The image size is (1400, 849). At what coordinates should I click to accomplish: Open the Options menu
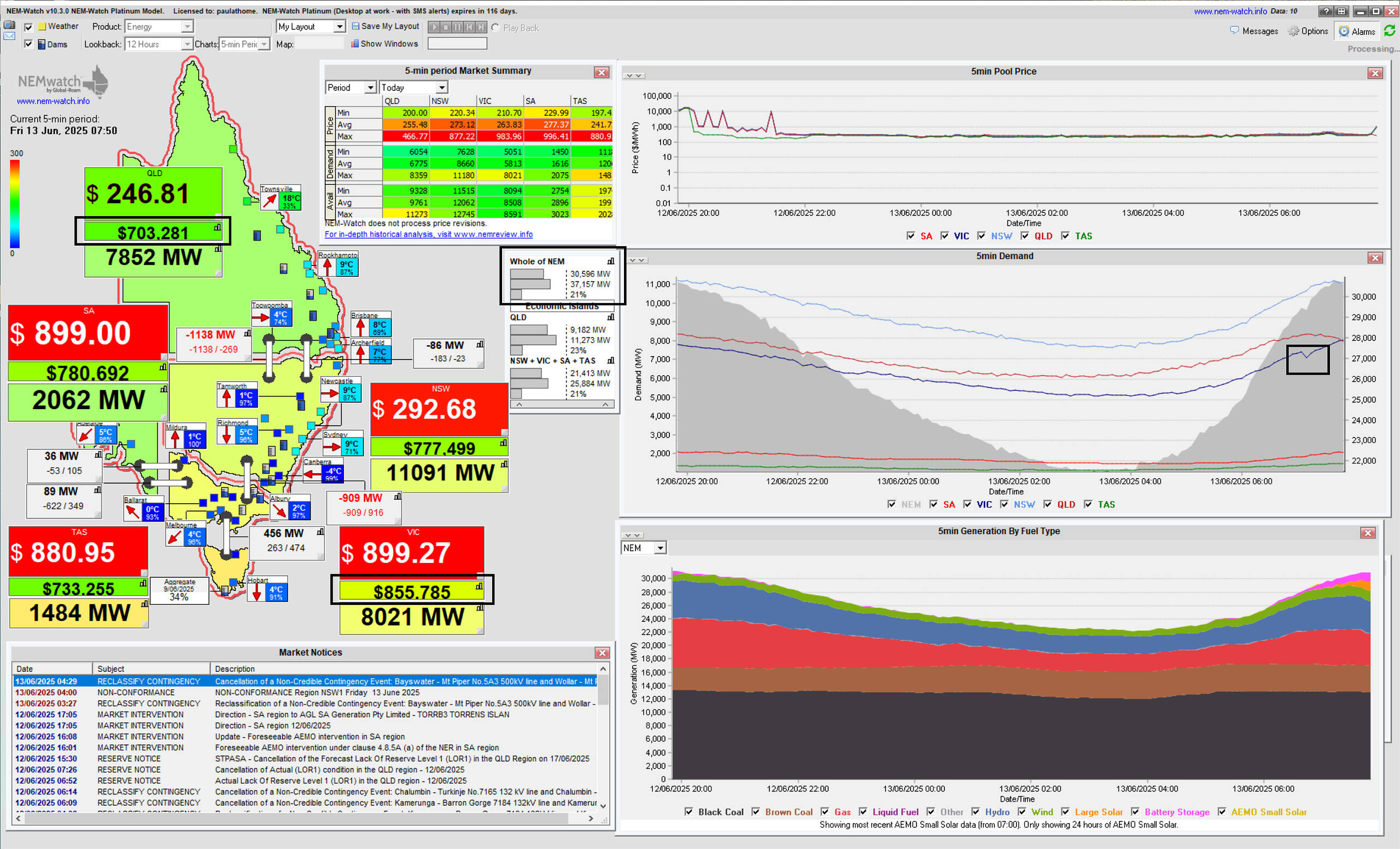click(x=1308, y=31)
